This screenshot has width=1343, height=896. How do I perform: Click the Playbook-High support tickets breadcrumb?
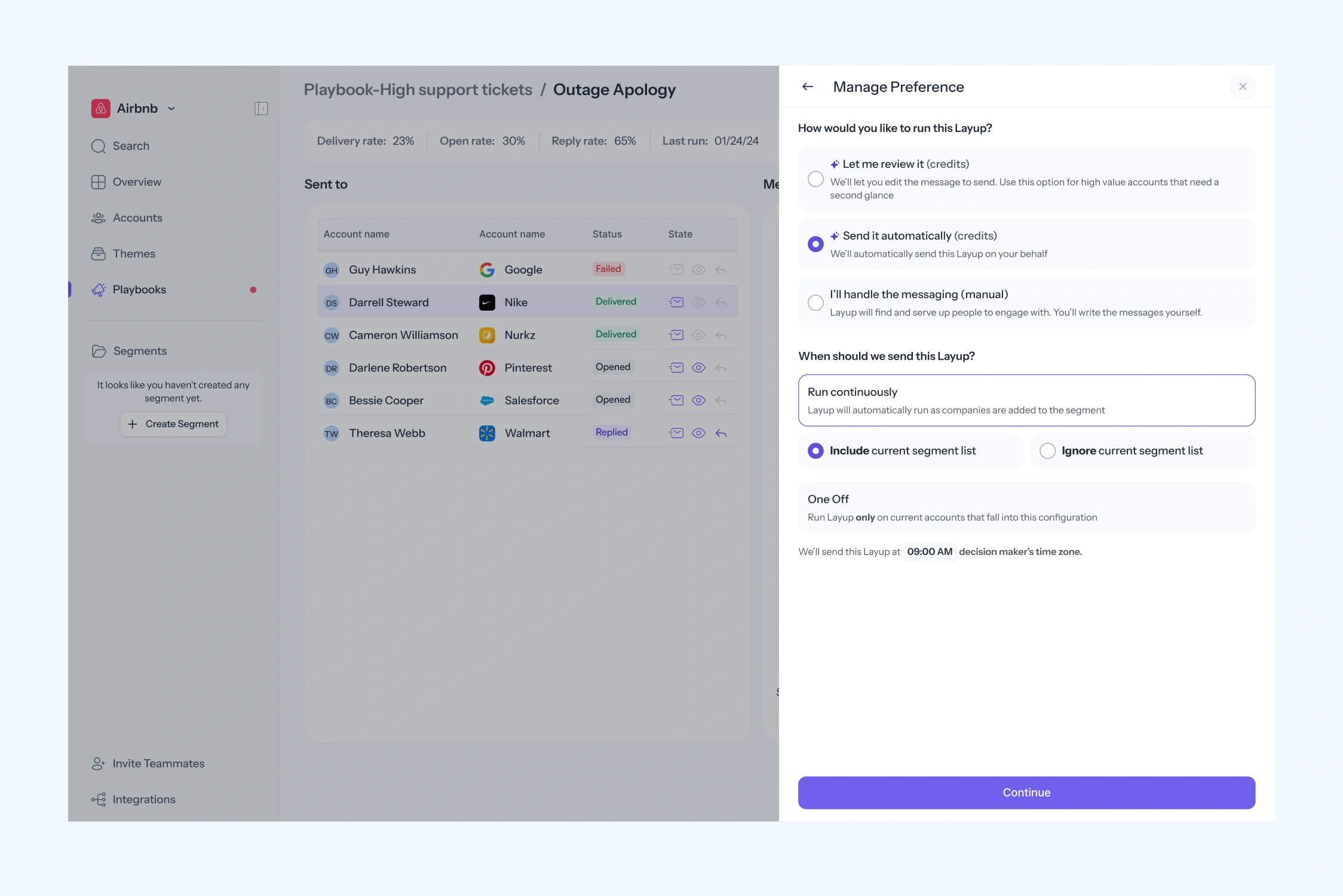click(418, 90)
